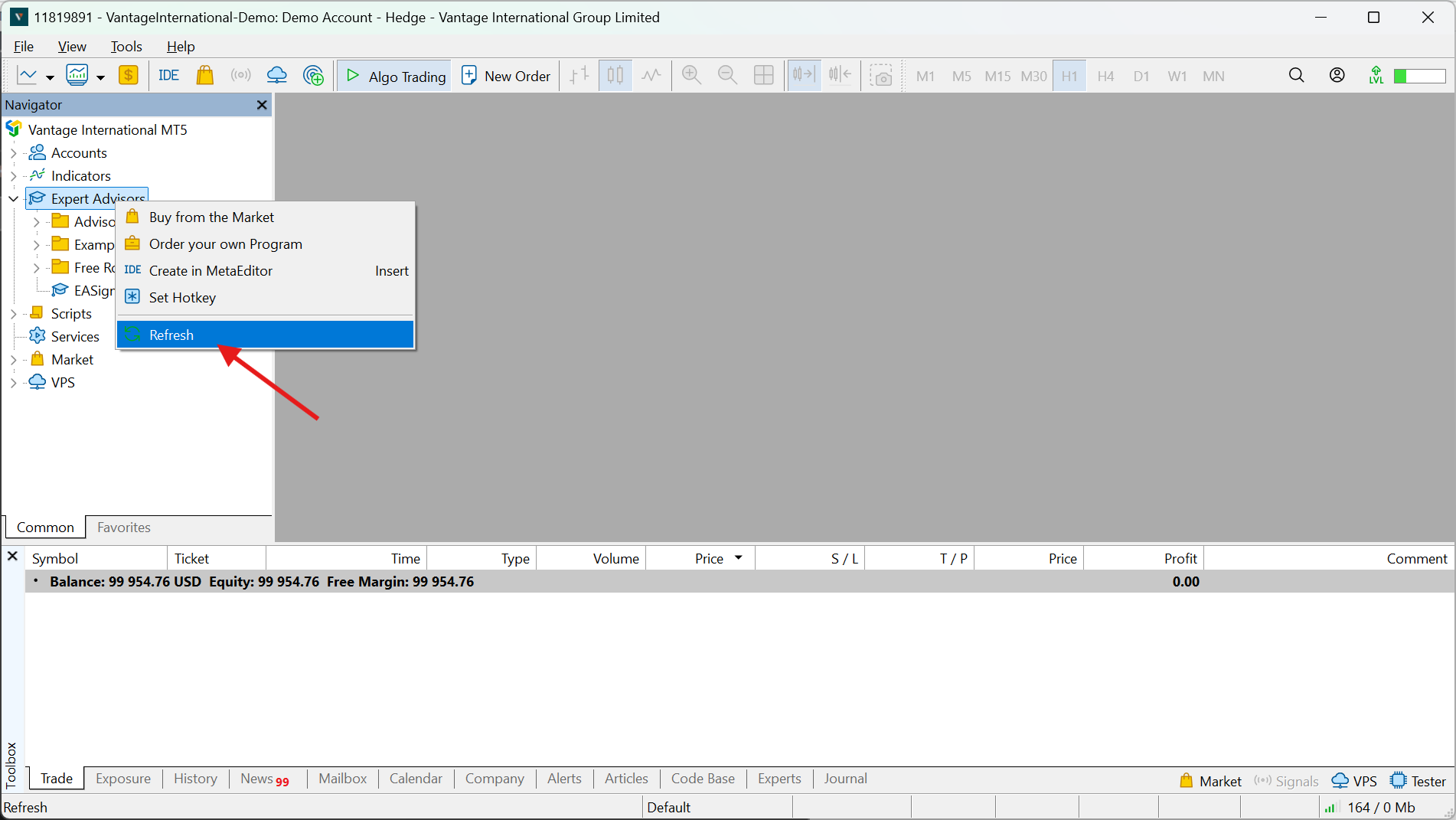The image size is (1456, 820).
Task: Select the M15 timeframe
Action: [997, 76]
